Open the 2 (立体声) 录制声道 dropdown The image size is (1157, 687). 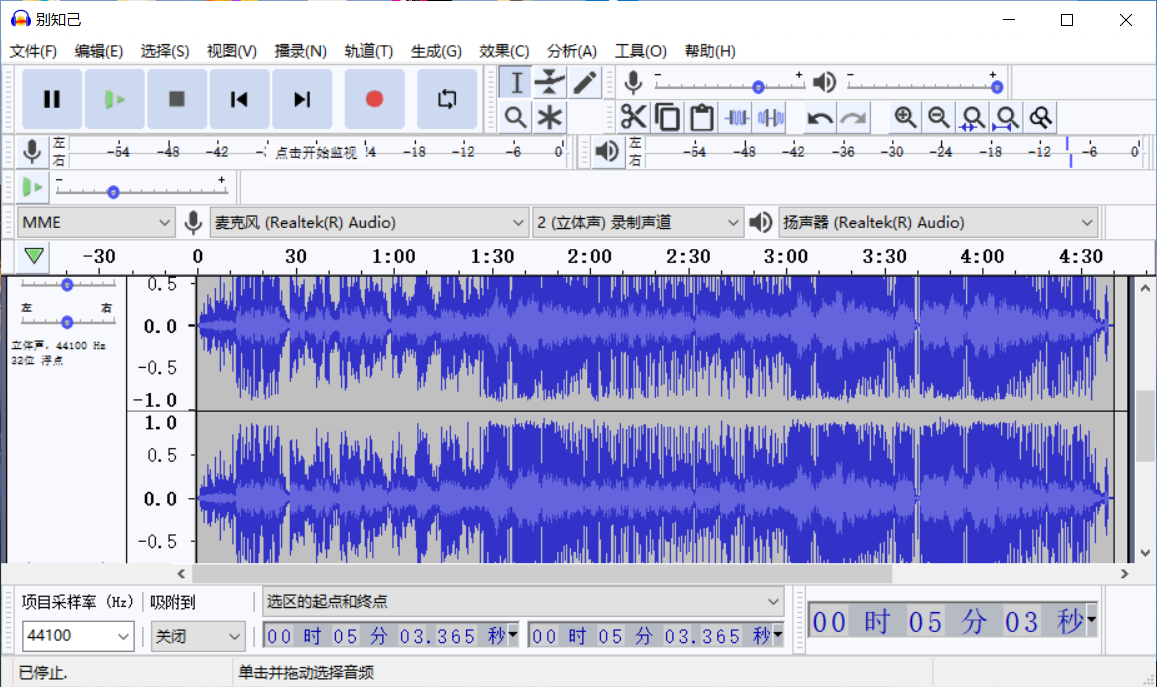(638, 222)
